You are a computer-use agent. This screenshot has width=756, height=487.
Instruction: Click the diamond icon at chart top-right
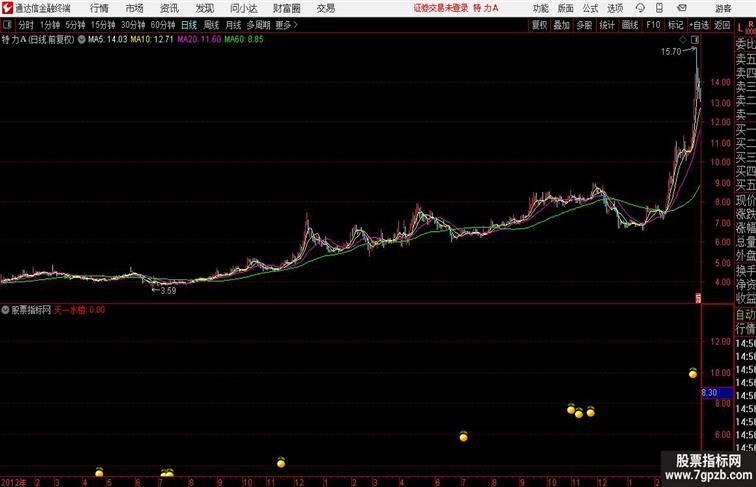(683, 40)
